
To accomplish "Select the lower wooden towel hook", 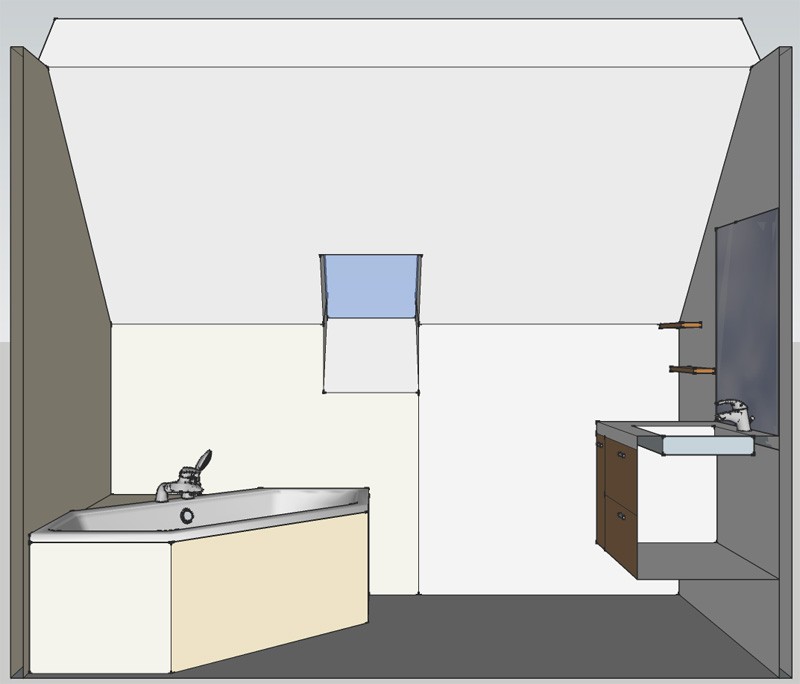I will pos(692,370).
